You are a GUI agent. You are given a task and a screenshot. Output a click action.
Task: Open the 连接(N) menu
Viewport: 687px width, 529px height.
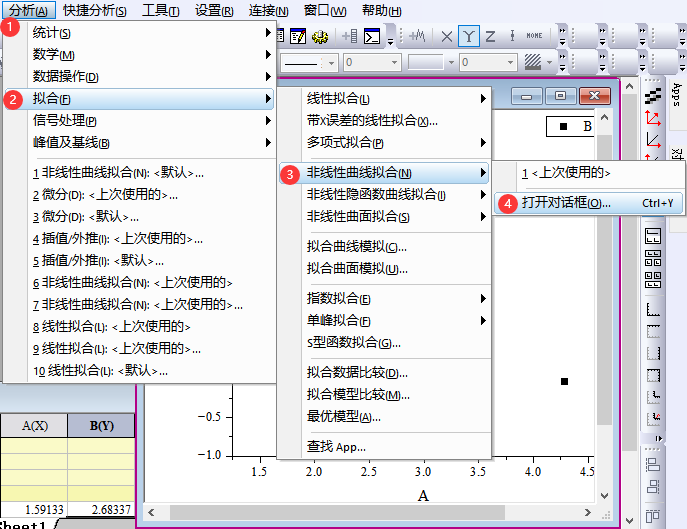[x=269, y=11]
